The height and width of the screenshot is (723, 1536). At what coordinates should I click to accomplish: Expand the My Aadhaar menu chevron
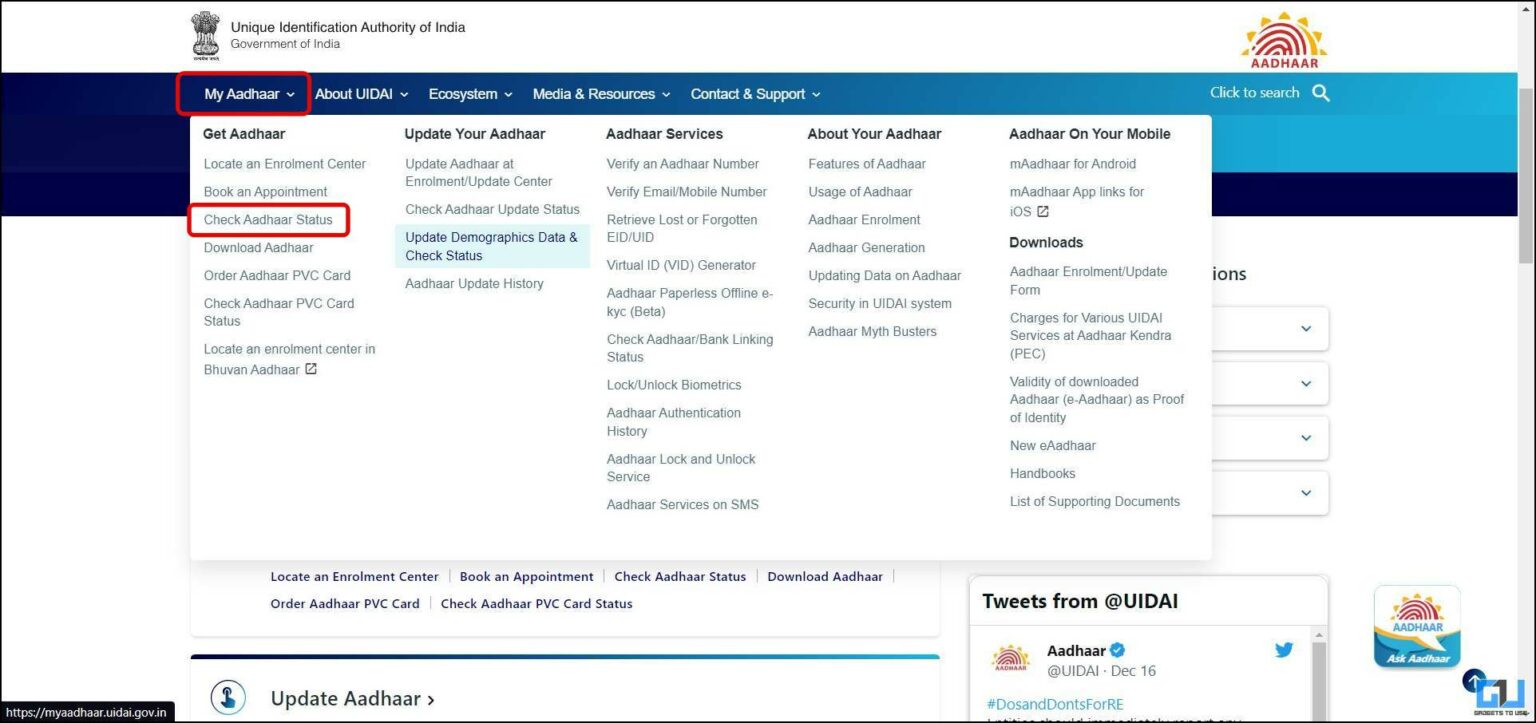coord(290,94)
